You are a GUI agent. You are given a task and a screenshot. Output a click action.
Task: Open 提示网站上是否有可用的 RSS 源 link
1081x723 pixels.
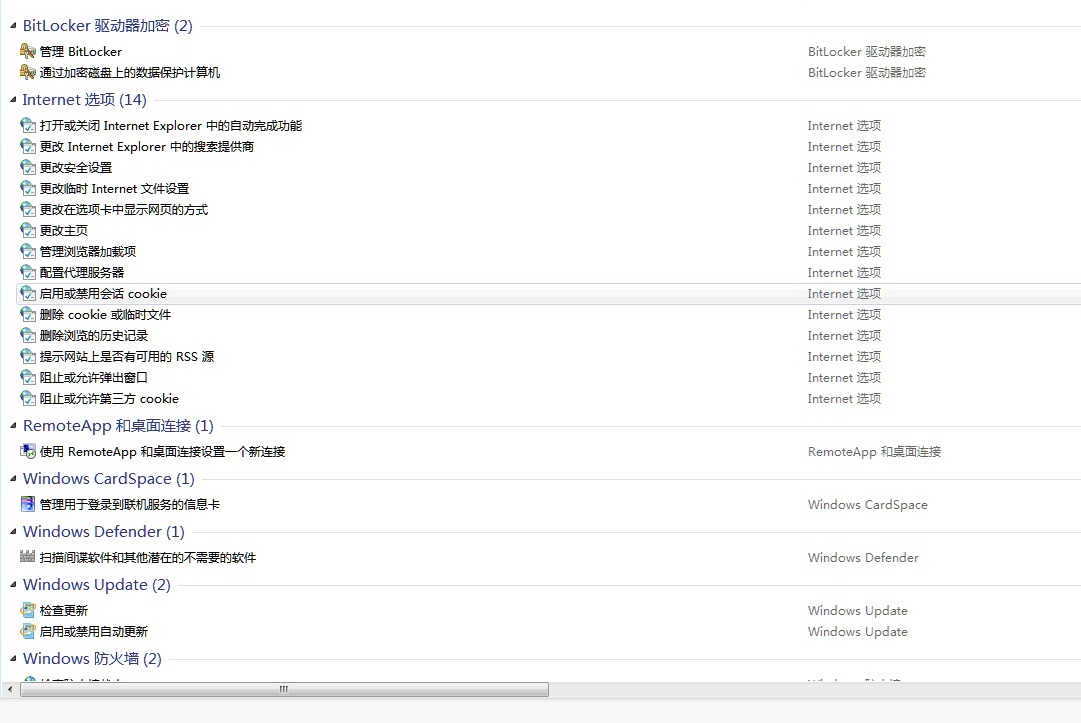point(127,357)
